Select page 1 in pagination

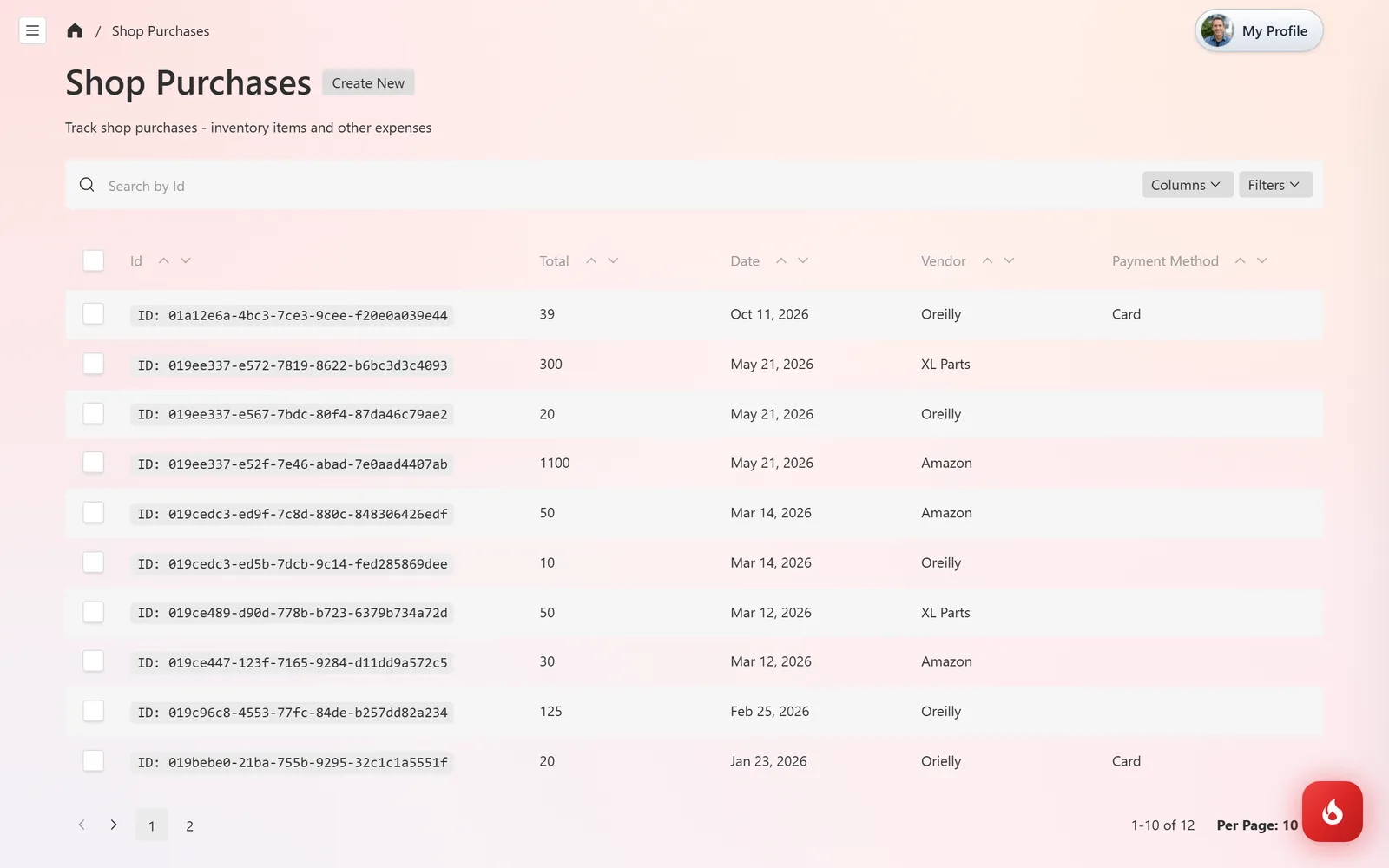point(152,825)
